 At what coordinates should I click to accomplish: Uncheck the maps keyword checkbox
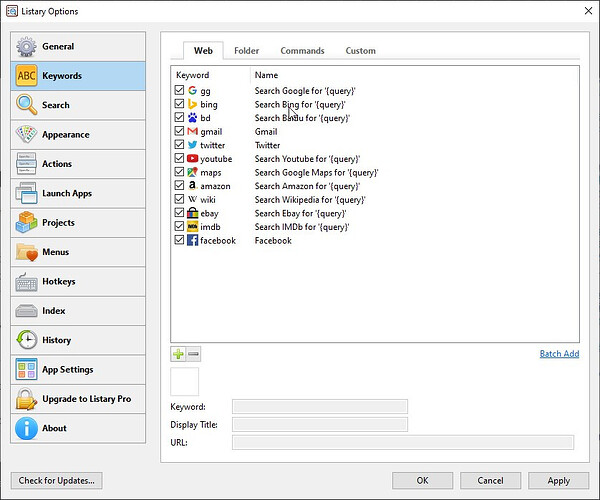coord(179,172)
